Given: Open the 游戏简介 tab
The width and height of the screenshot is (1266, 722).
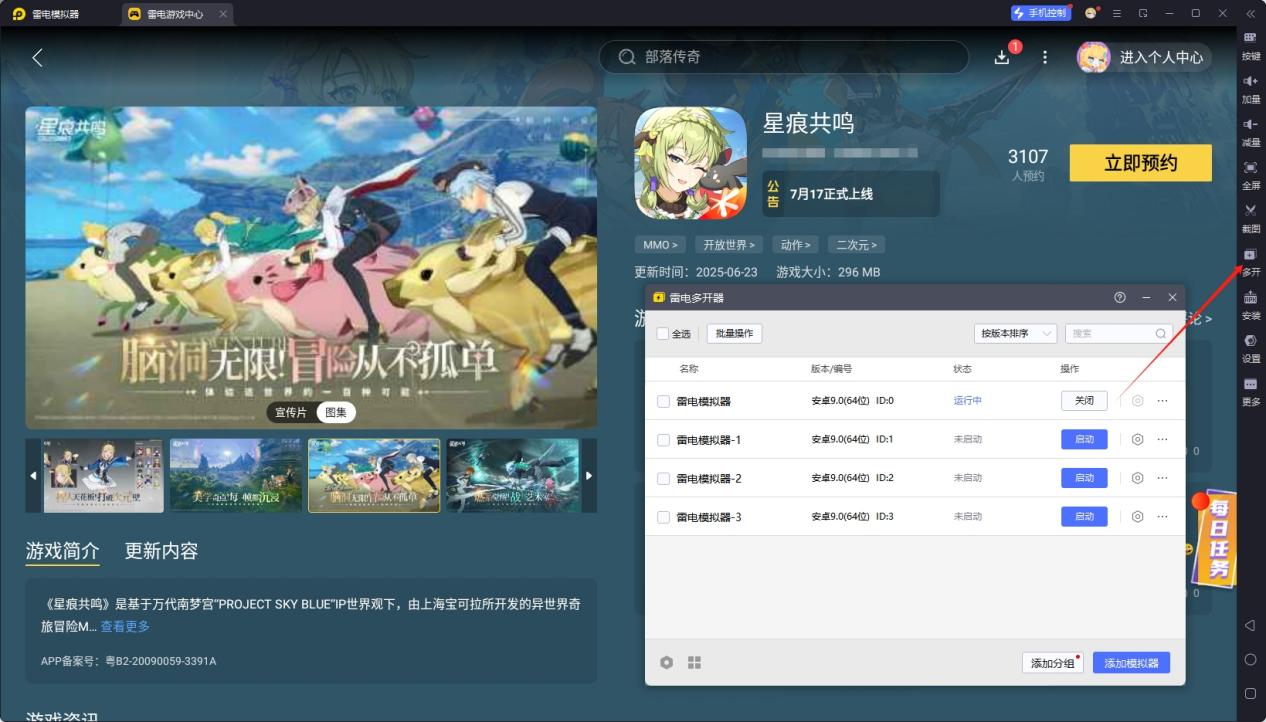Looking at the screenshot, I should tap(62, 551).
